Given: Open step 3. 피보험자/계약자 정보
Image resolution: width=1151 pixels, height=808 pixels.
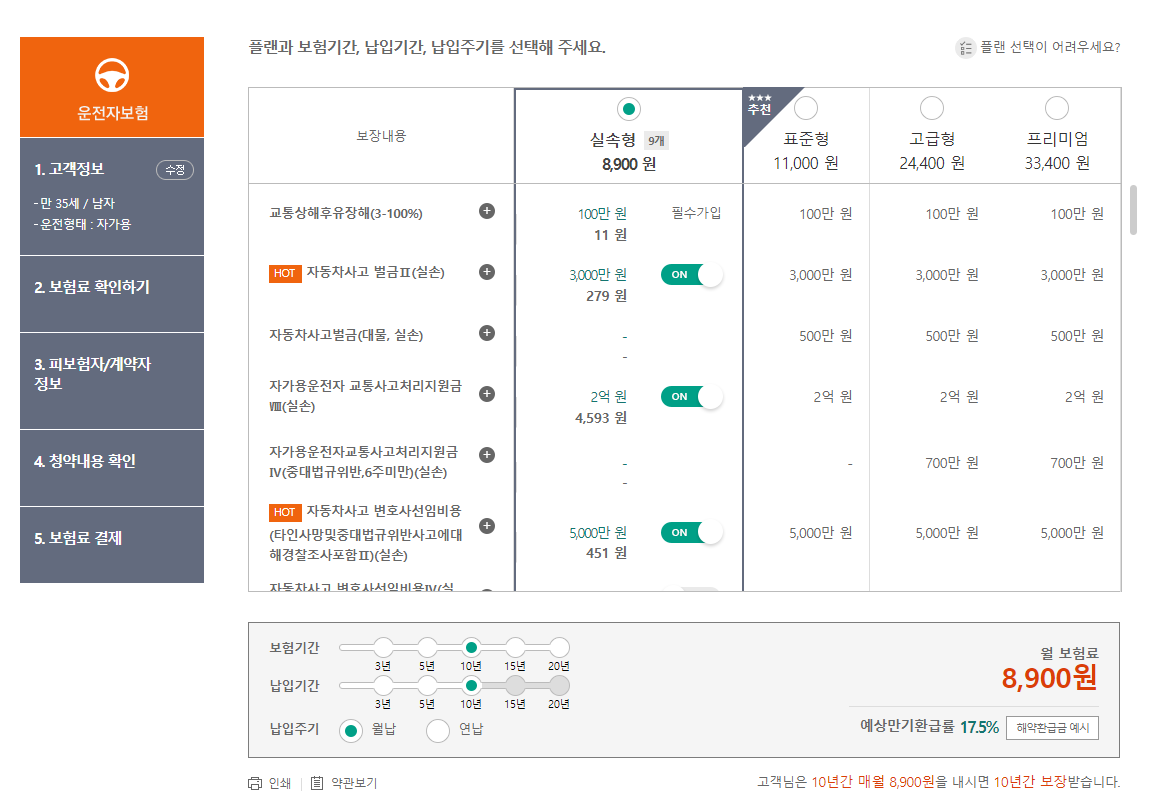Looking at the screenshot, I should [x=112, y=382].
